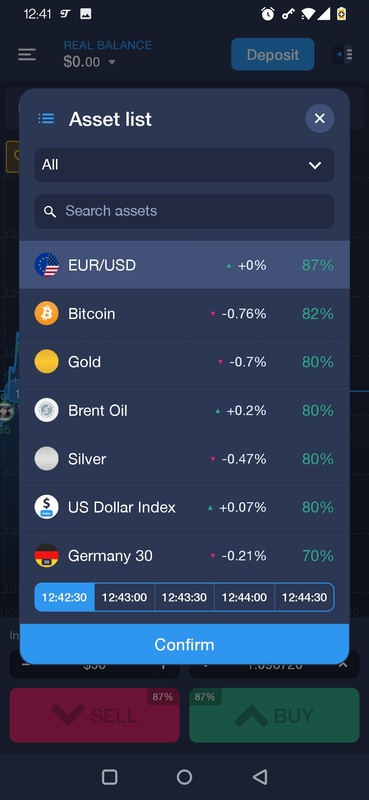This screenshot has height=800, width=369.
Task: Expand the All category dropdown
Action: (184, 165)
